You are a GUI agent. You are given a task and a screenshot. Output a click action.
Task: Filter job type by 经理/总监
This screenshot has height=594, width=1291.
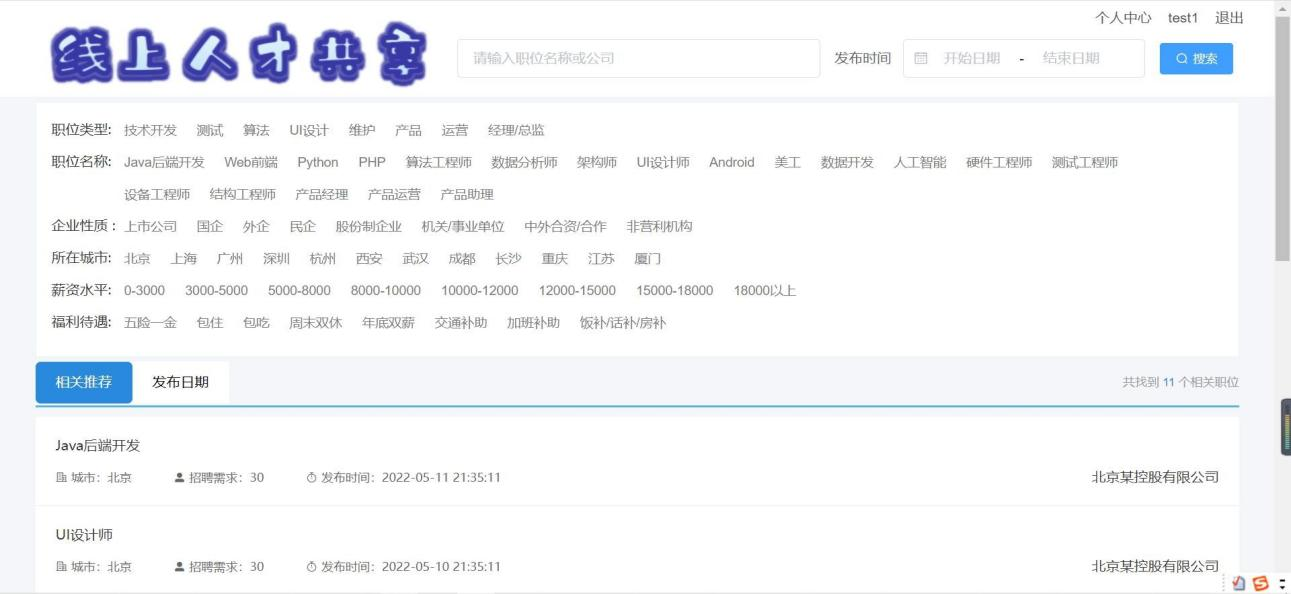(516, 131)
